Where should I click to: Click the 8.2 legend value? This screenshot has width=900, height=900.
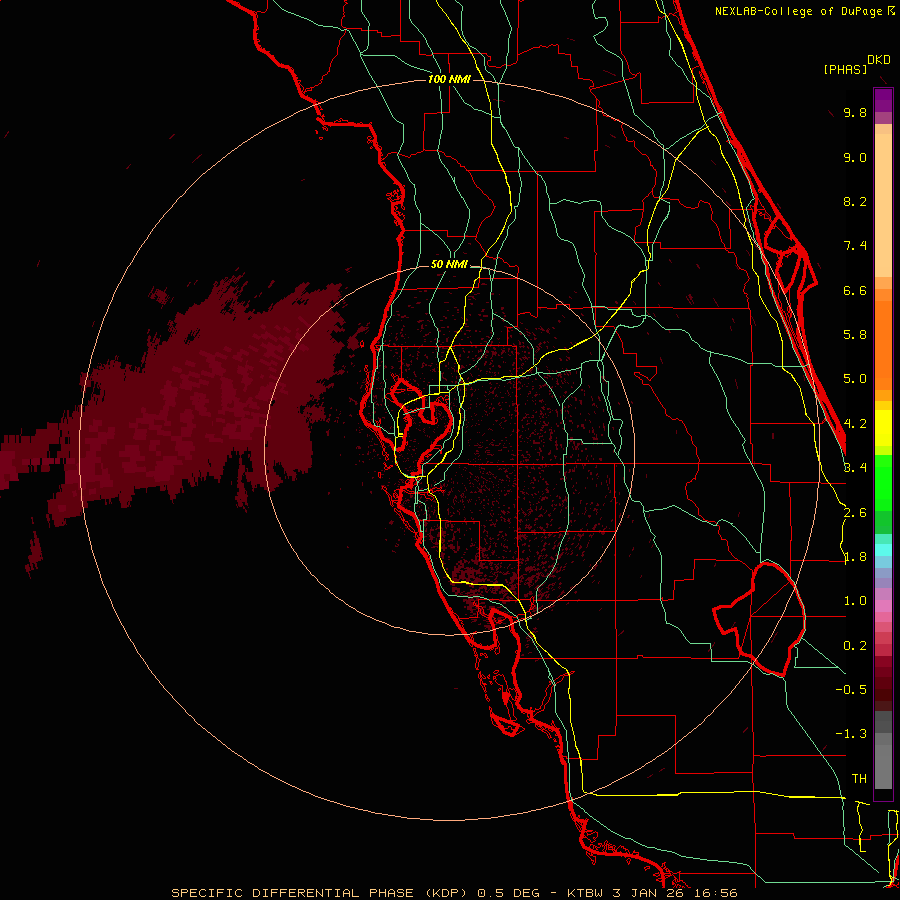(855, 201)
